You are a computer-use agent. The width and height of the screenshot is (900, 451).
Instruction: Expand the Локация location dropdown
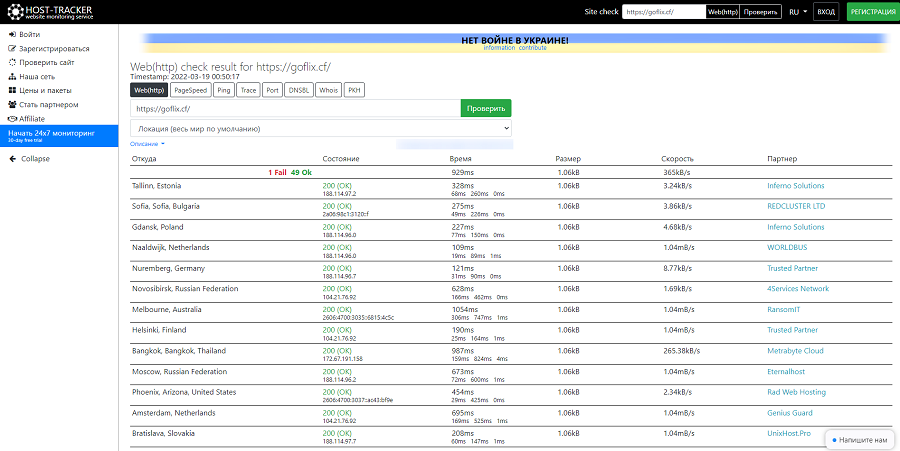(321, 129)
